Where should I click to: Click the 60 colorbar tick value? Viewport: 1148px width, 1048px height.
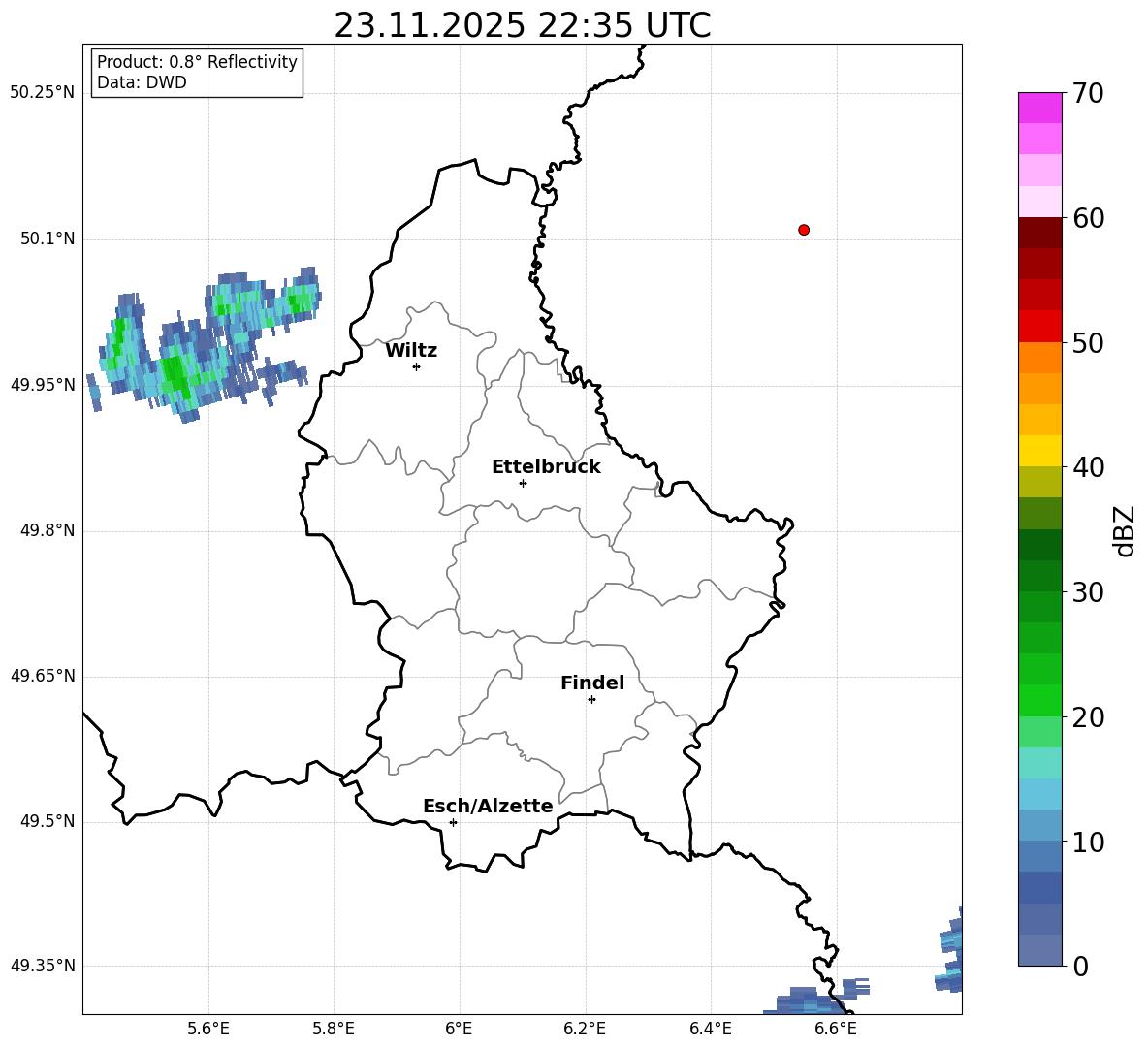(1088, 218)
